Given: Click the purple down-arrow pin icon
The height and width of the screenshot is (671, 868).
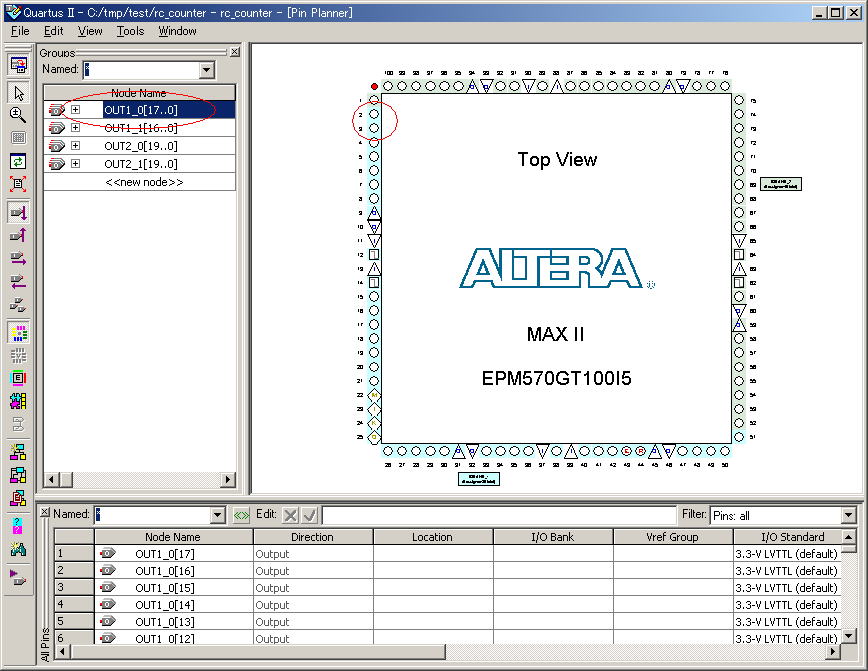Looking at the screenshot, I should [x=18, y=211].
